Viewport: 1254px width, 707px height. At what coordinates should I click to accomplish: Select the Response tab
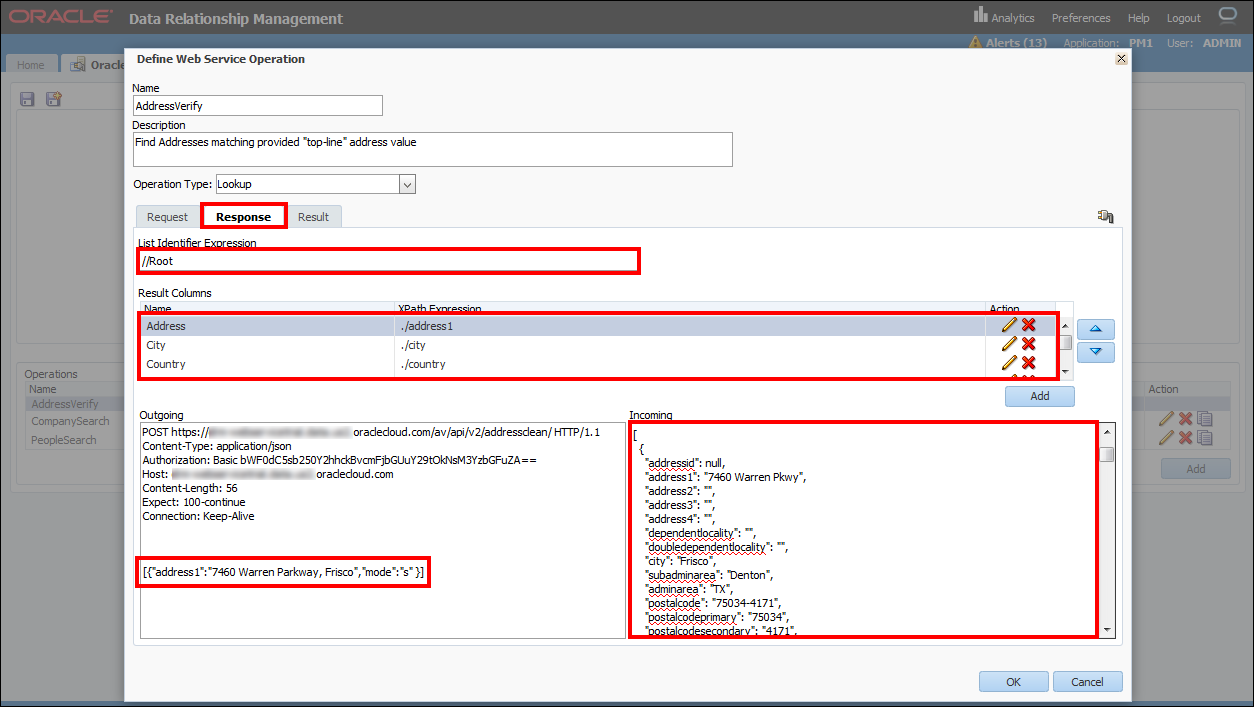[244, 217]
